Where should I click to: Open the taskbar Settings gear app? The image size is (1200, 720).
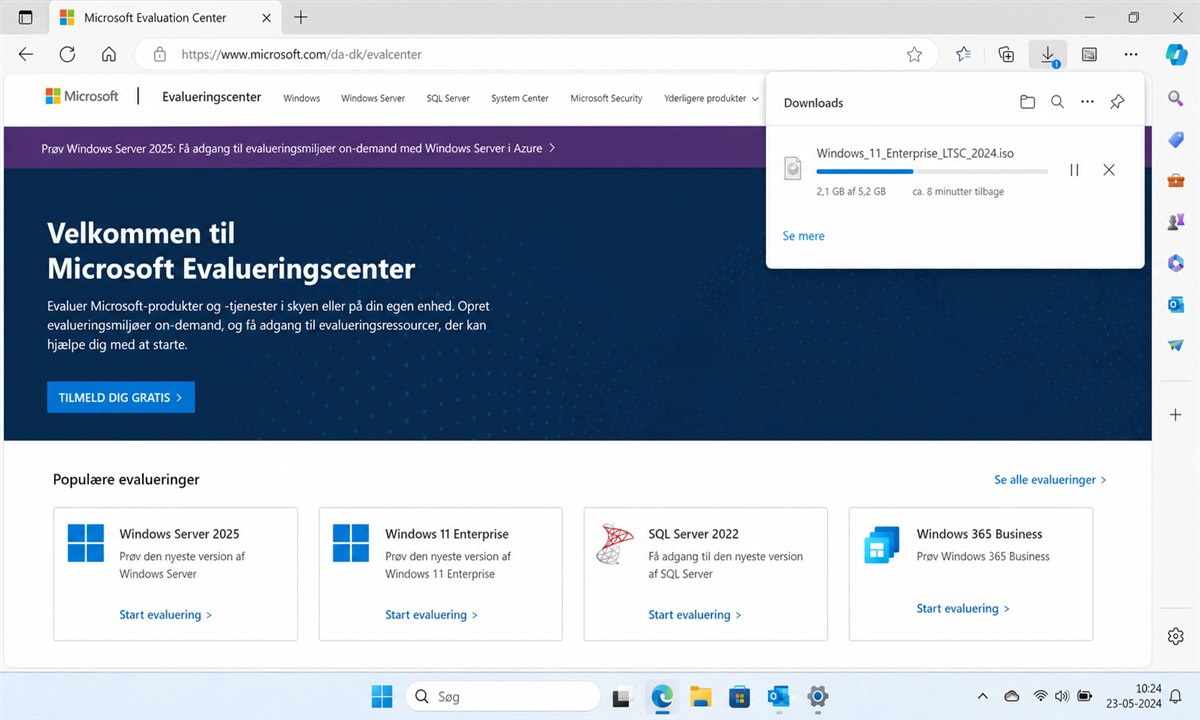tap(818, 696)
